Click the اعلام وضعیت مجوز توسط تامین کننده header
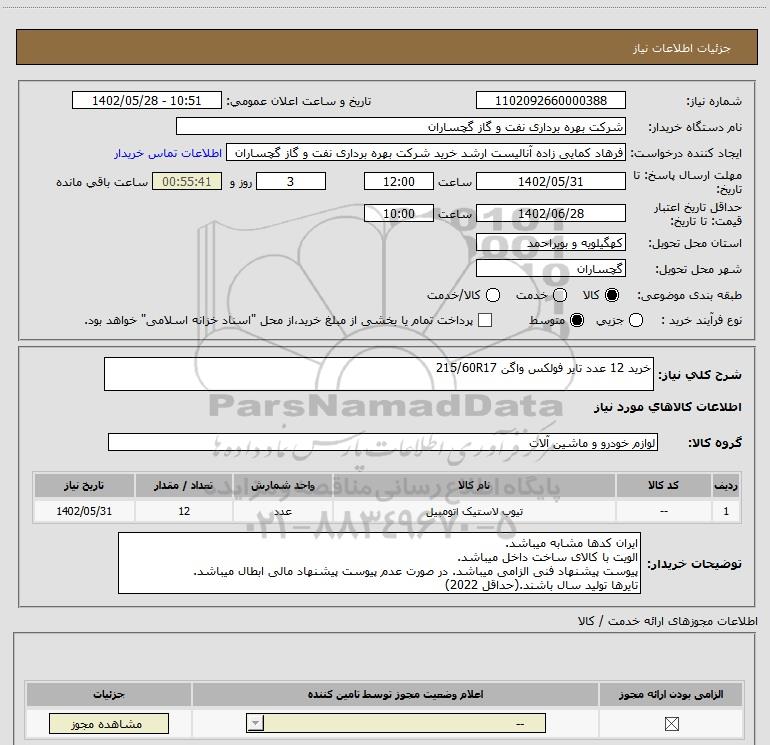The image size is (770, 745). click(x=395, y=694)
